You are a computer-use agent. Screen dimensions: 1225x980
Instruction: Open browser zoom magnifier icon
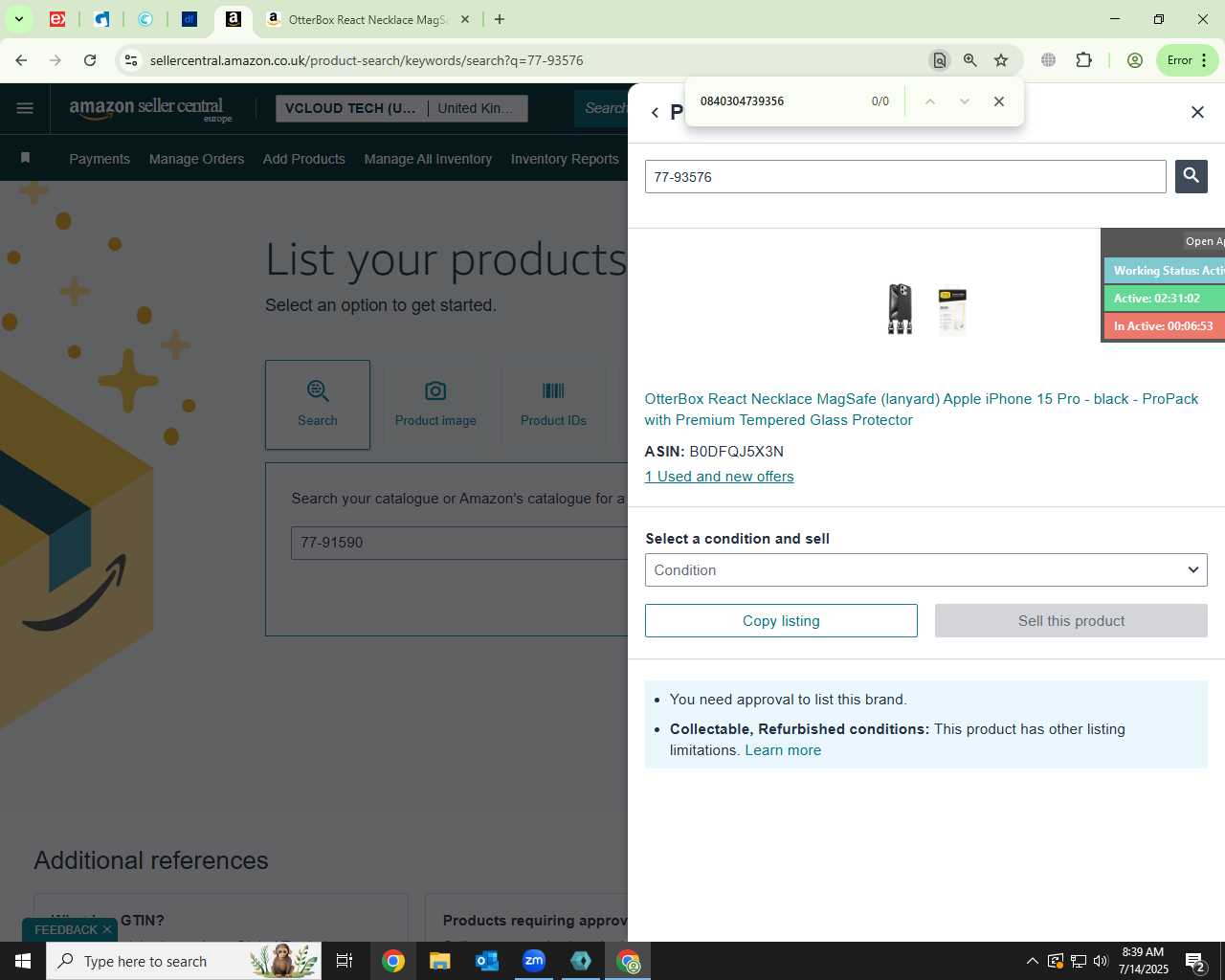tap(970, 60)
